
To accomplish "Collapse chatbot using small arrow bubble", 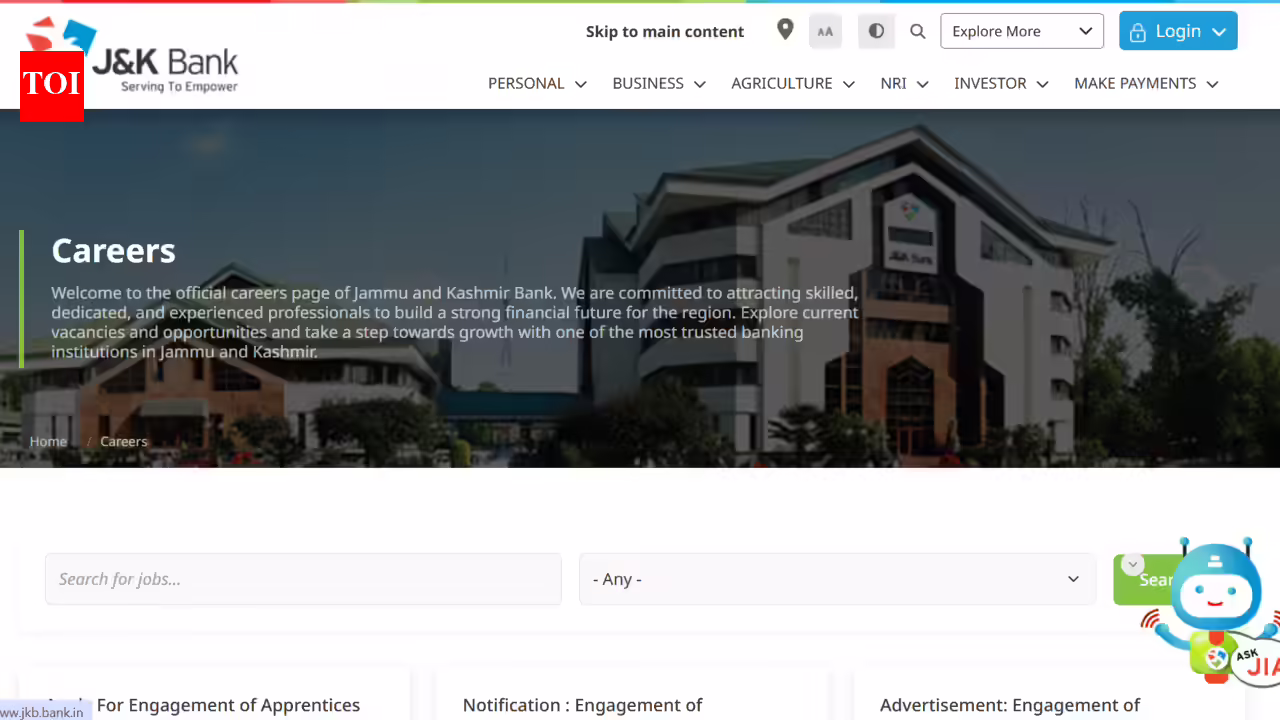I will pyautogui.click(x=1132, y=565).
